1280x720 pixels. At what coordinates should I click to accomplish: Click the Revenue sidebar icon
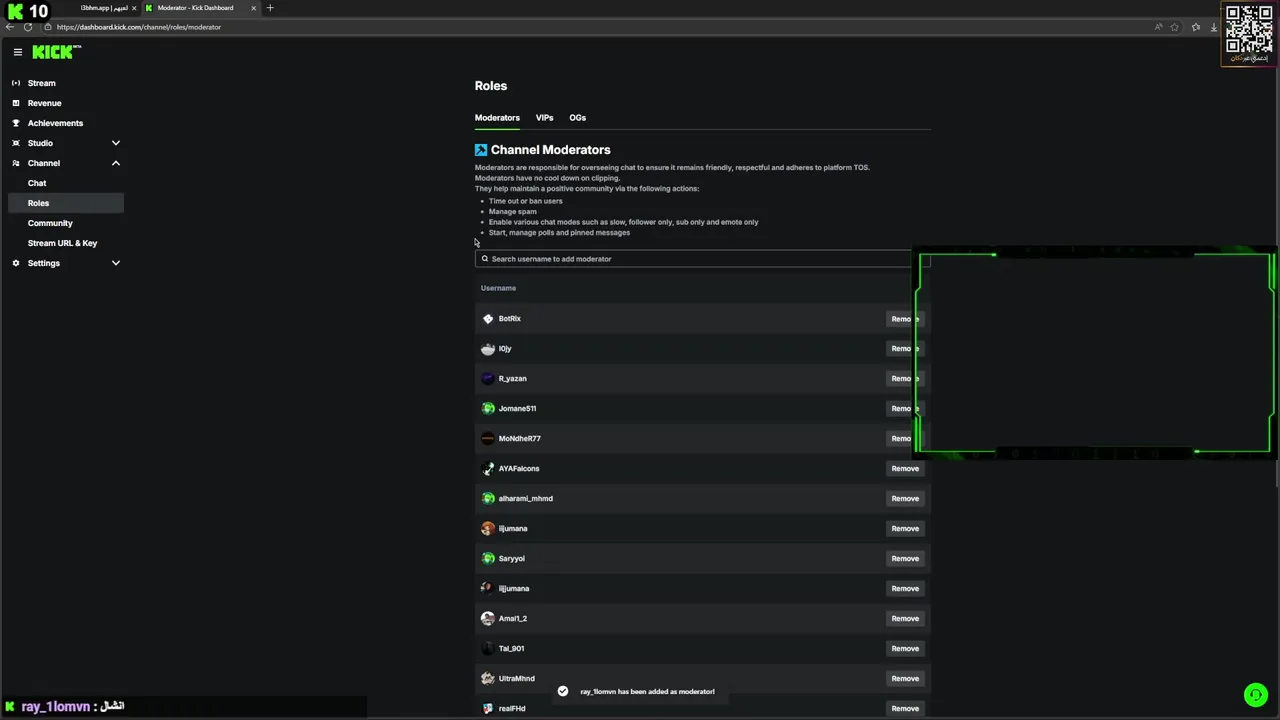[x=16, y=103]
